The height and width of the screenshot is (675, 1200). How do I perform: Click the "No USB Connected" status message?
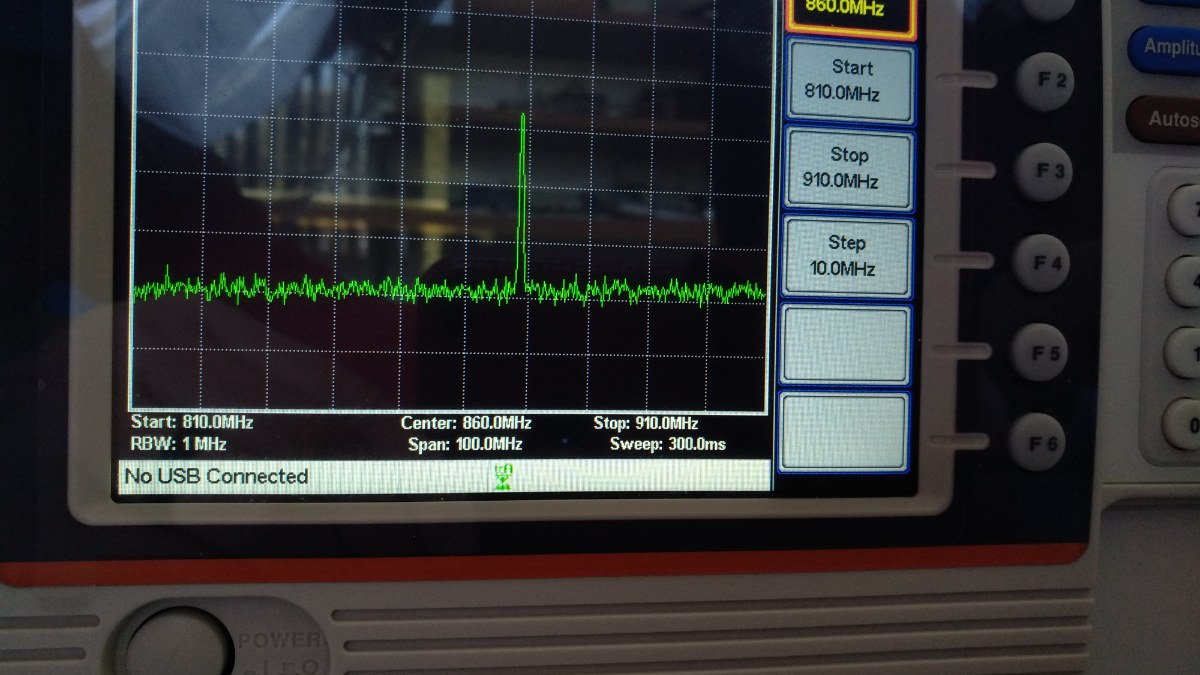coord(216,477)
